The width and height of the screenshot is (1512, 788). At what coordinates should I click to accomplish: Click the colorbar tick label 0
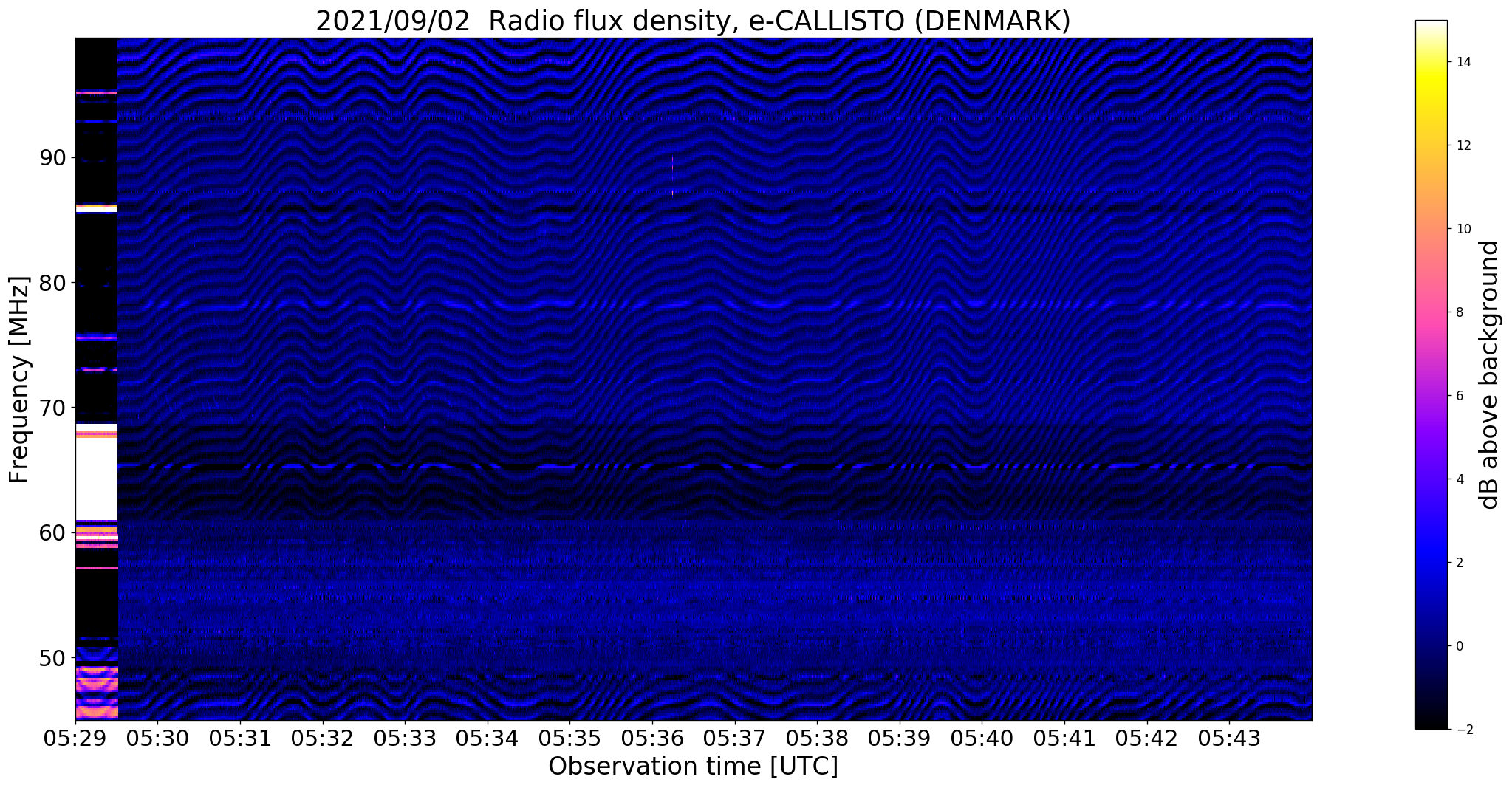(1459, 646)
